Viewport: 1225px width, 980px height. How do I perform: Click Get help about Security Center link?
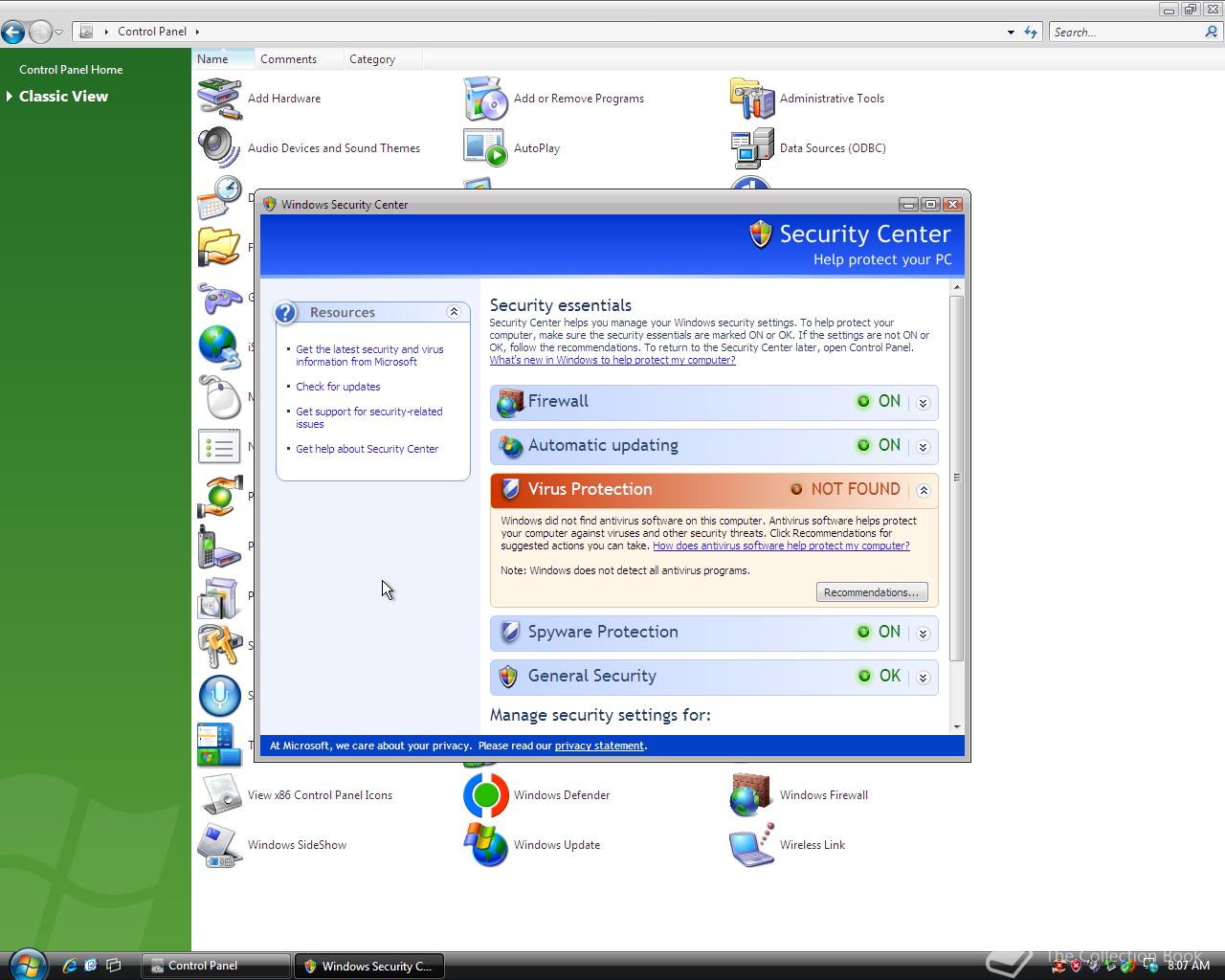point(367,449)
